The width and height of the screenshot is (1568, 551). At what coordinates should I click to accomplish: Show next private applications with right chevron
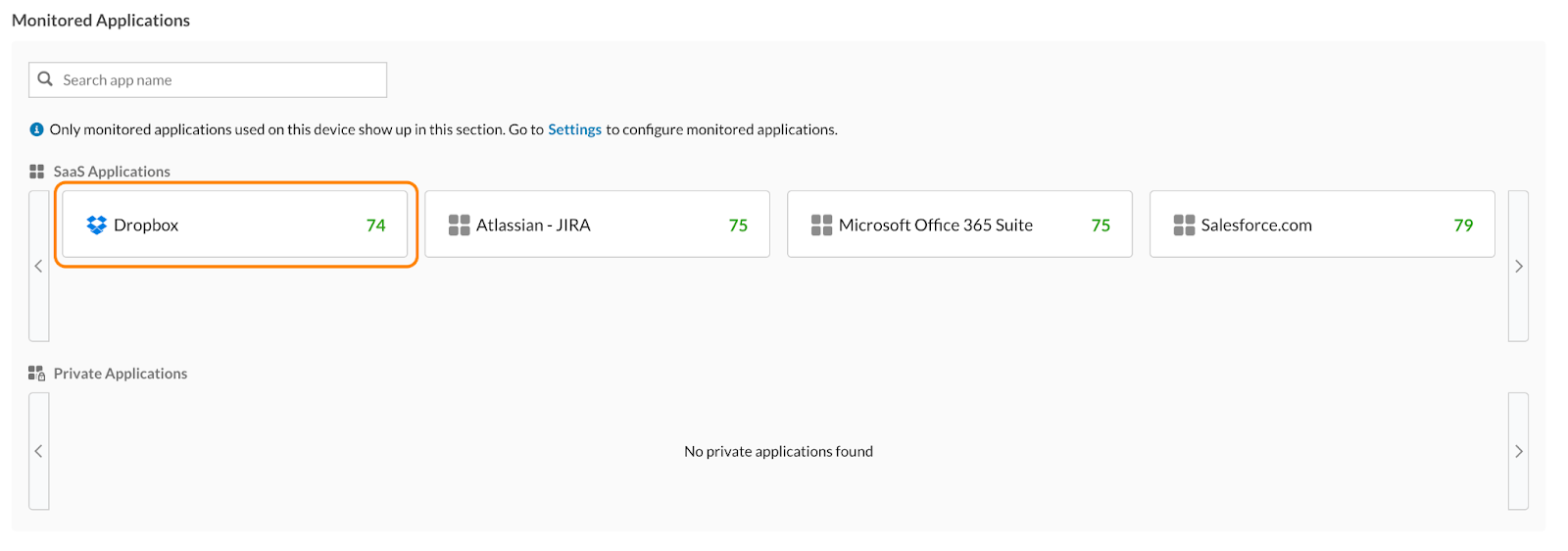(x=1518, y=451)
